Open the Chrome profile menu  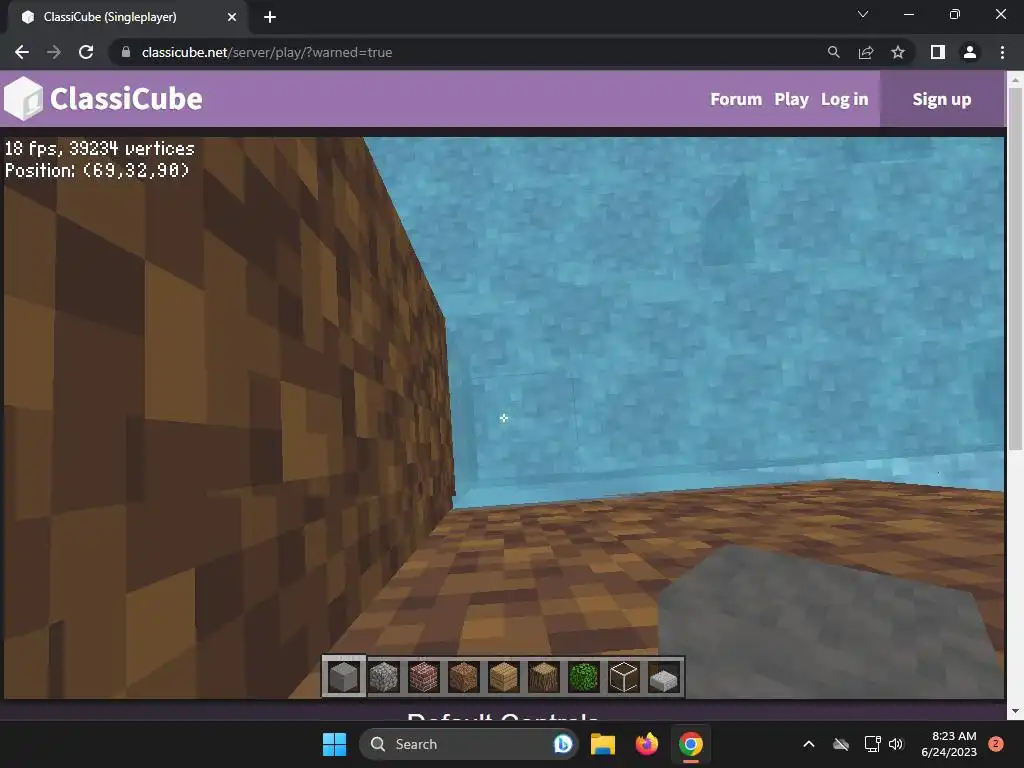970,52
